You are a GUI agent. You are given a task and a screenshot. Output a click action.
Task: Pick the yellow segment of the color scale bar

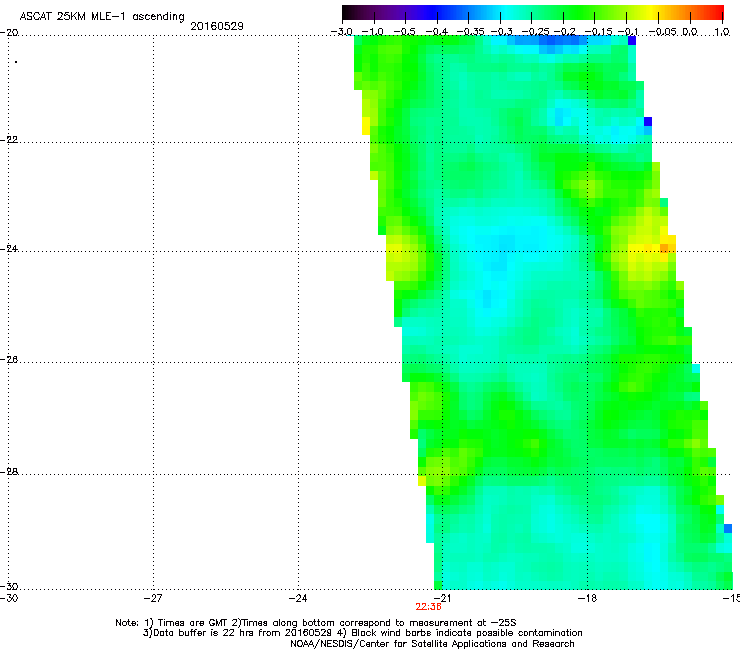(653, 12)
